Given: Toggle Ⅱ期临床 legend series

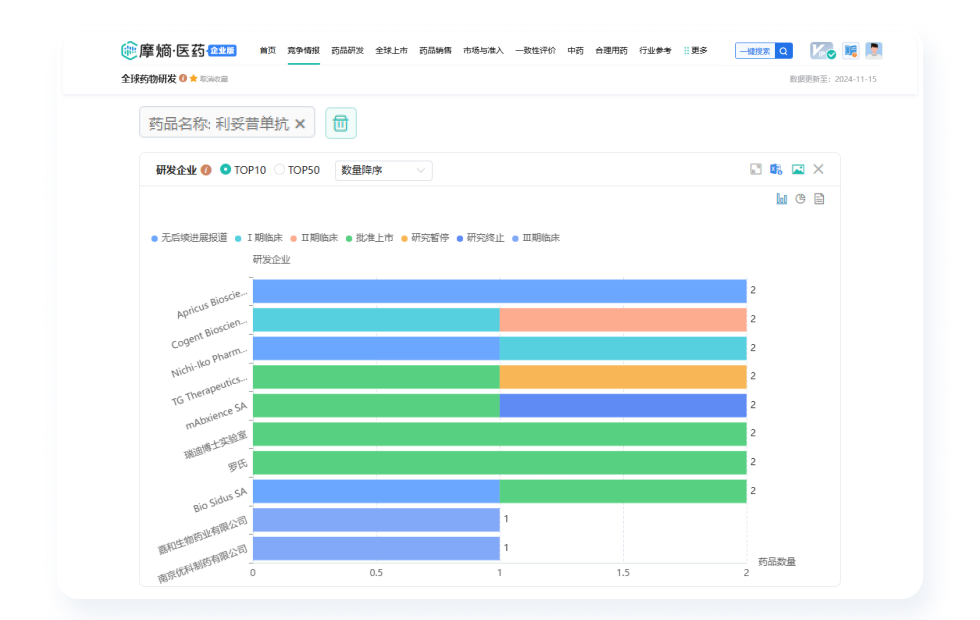Looking at the screenshot, I should 314,238.
